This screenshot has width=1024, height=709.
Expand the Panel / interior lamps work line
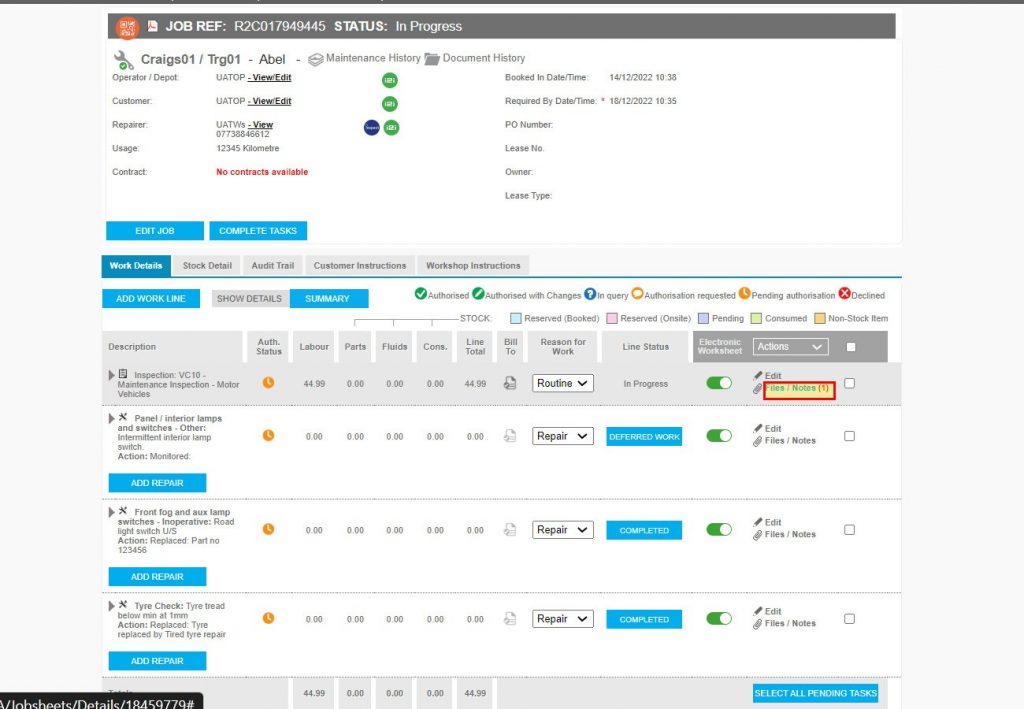pos(111,418)
